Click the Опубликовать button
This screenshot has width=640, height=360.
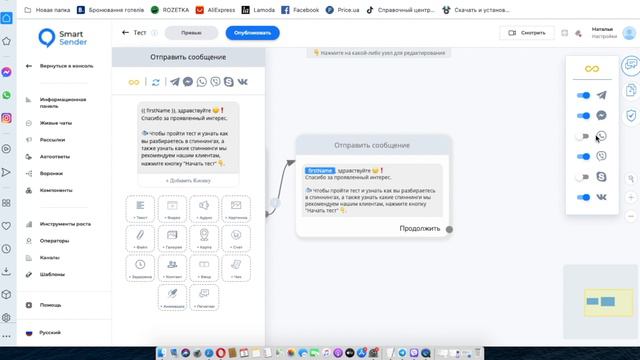tap(252, 33)
